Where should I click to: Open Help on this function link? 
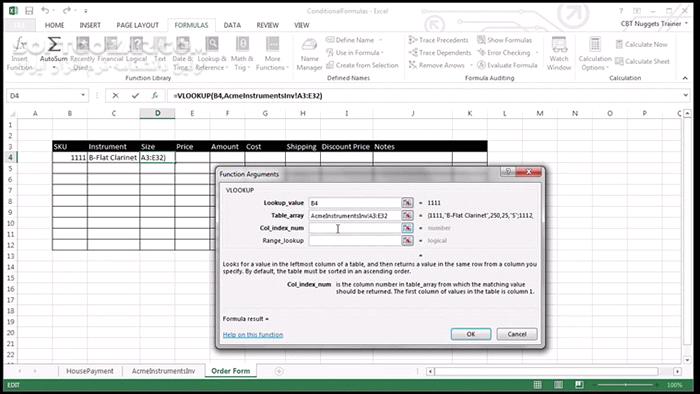coord(253,335)
